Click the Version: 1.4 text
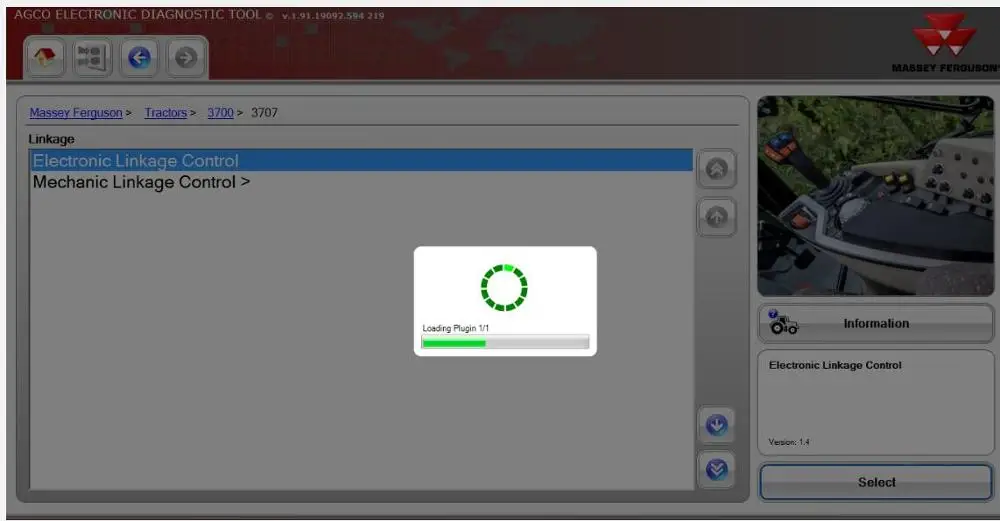The width and height of the screenshot is (1000, 521). coord(789,442)
